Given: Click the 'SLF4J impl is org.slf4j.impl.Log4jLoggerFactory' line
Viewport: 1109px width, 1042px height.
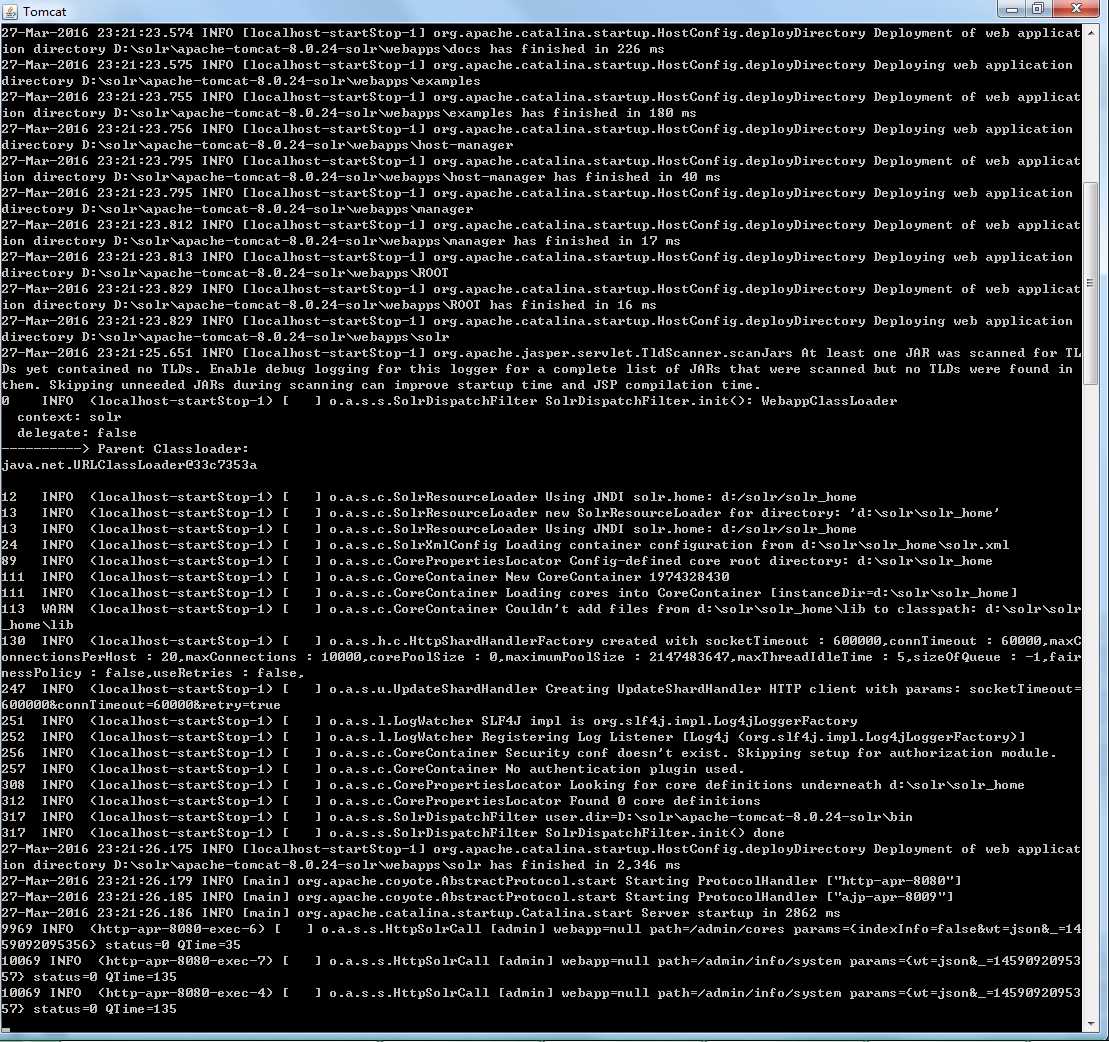Looking at the screenshot, I should 429,721.
